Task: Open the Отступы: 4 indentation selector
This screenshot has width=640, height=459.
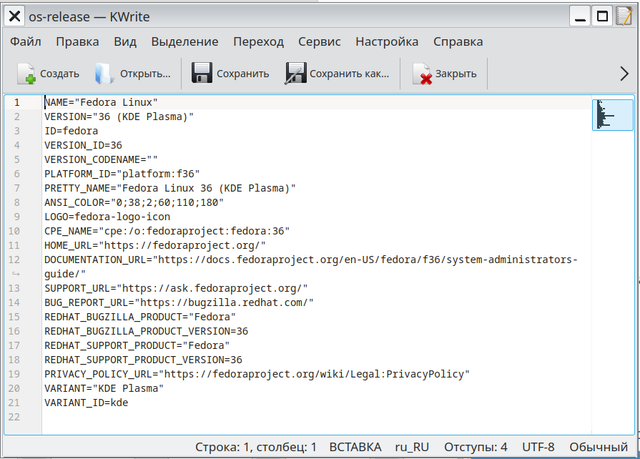Action: click(476, 447)
